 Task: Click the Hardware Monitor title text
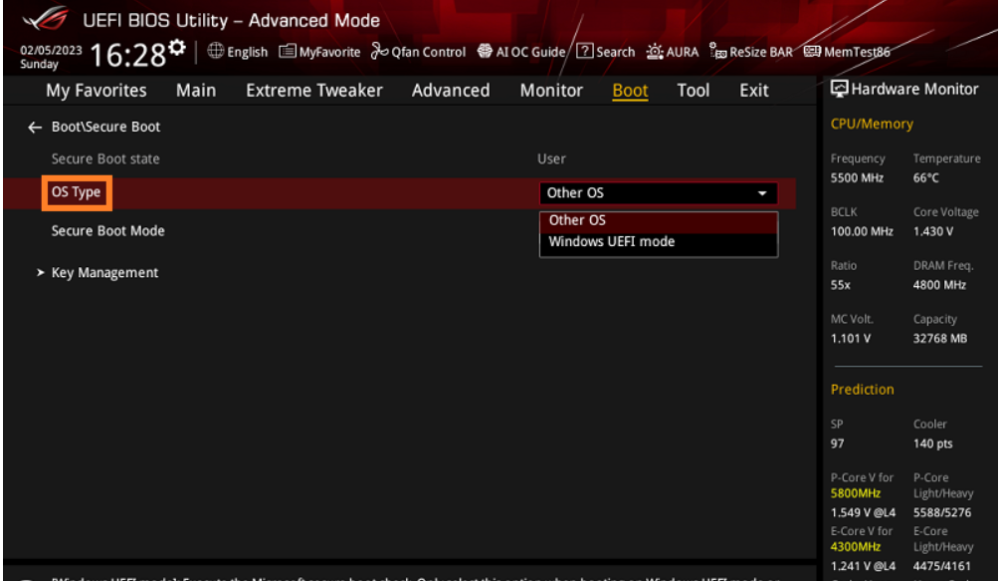(915, 89)
